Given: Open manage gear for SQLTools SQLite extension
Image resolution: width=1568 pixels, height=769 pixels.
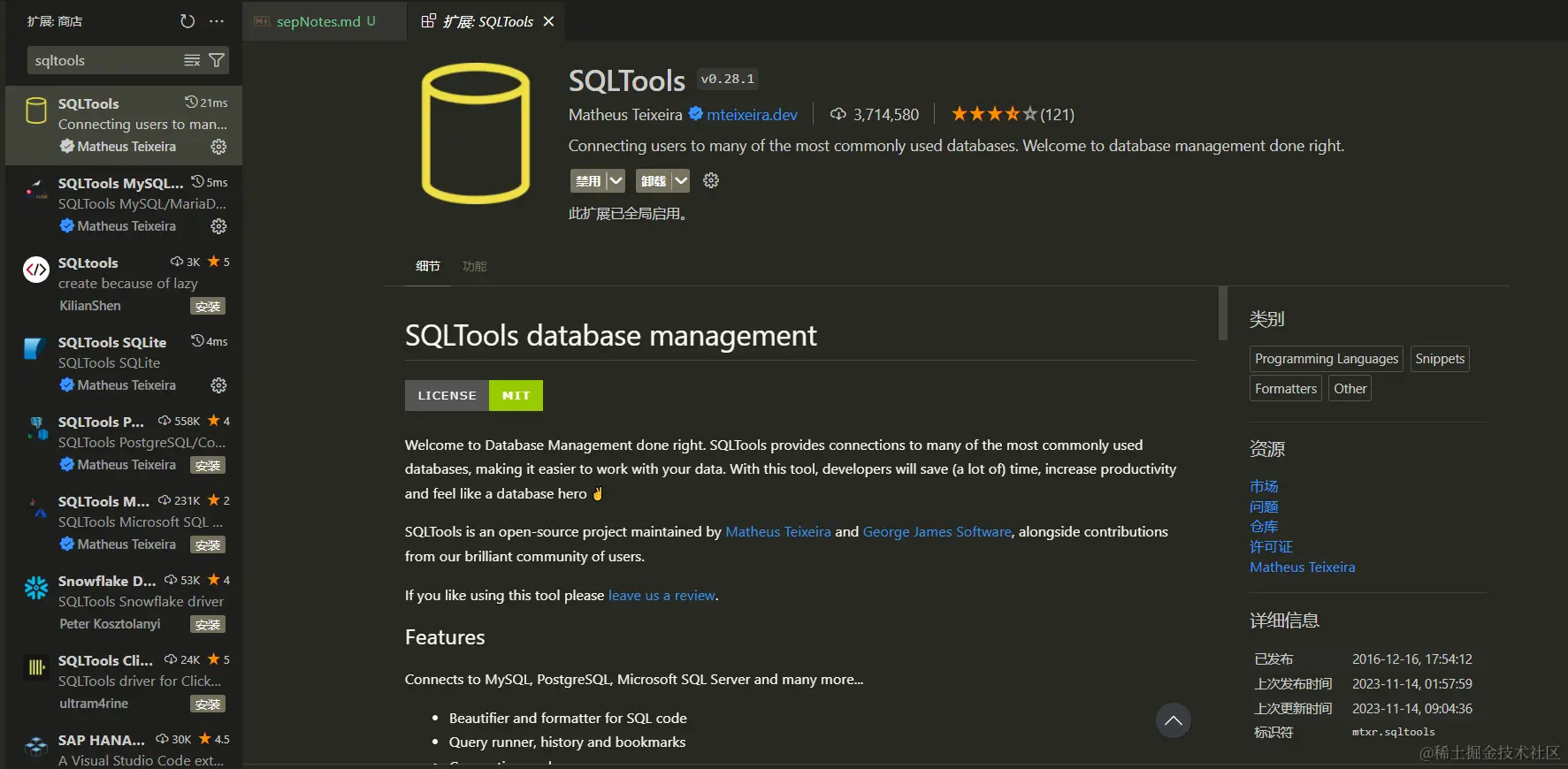Looking at the screenshot, I should (218, 385).
